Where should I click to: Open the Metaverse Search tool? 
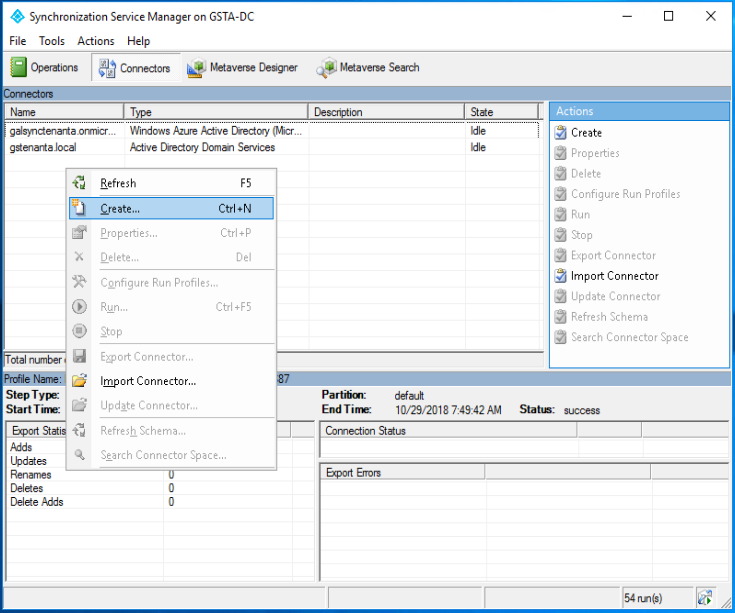tap(368, 68)
